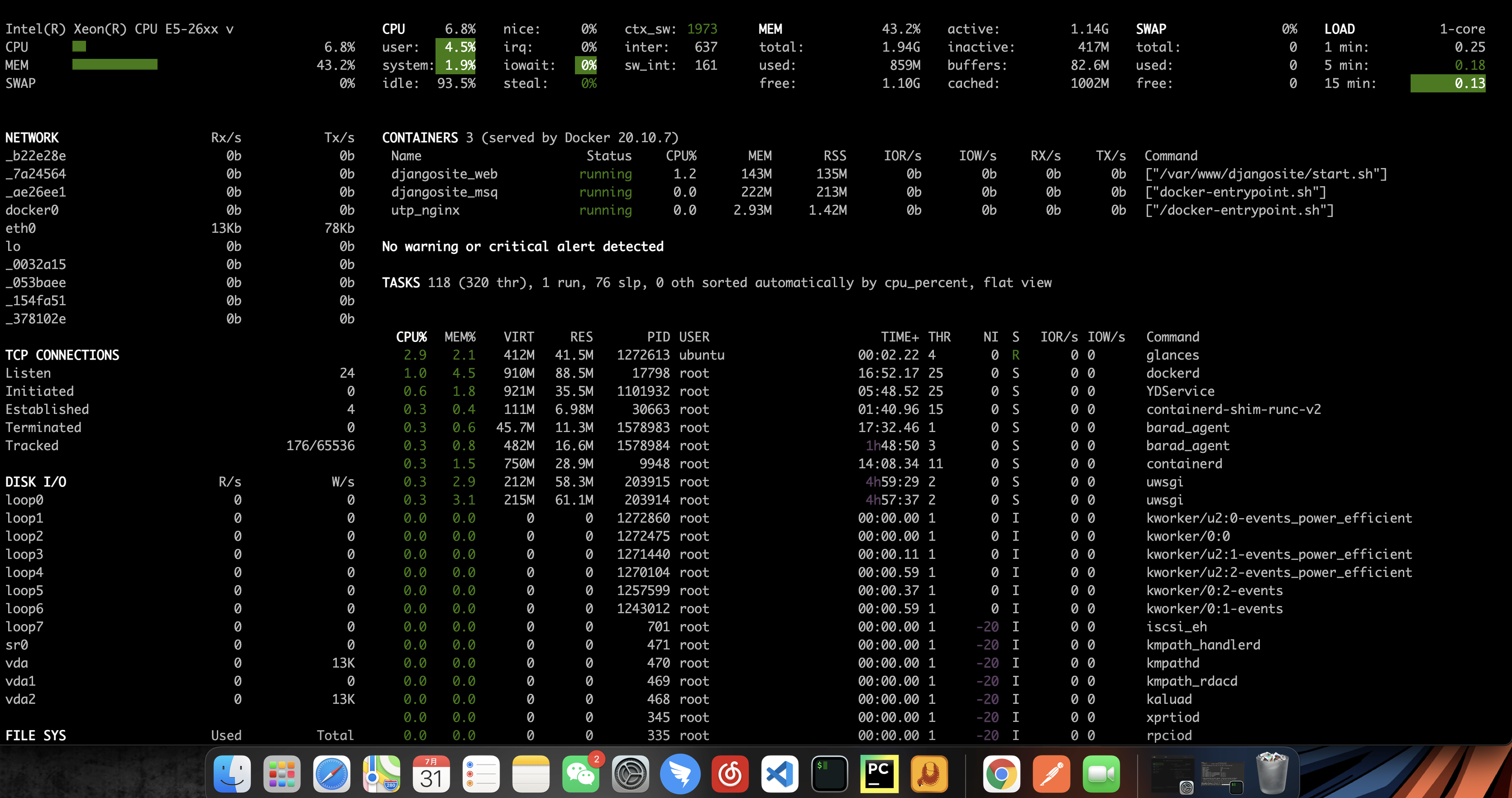The width and height of the screenshot is (1512, 798).
Task: Click the djangosite_web container name
Action: coord(444,174)
